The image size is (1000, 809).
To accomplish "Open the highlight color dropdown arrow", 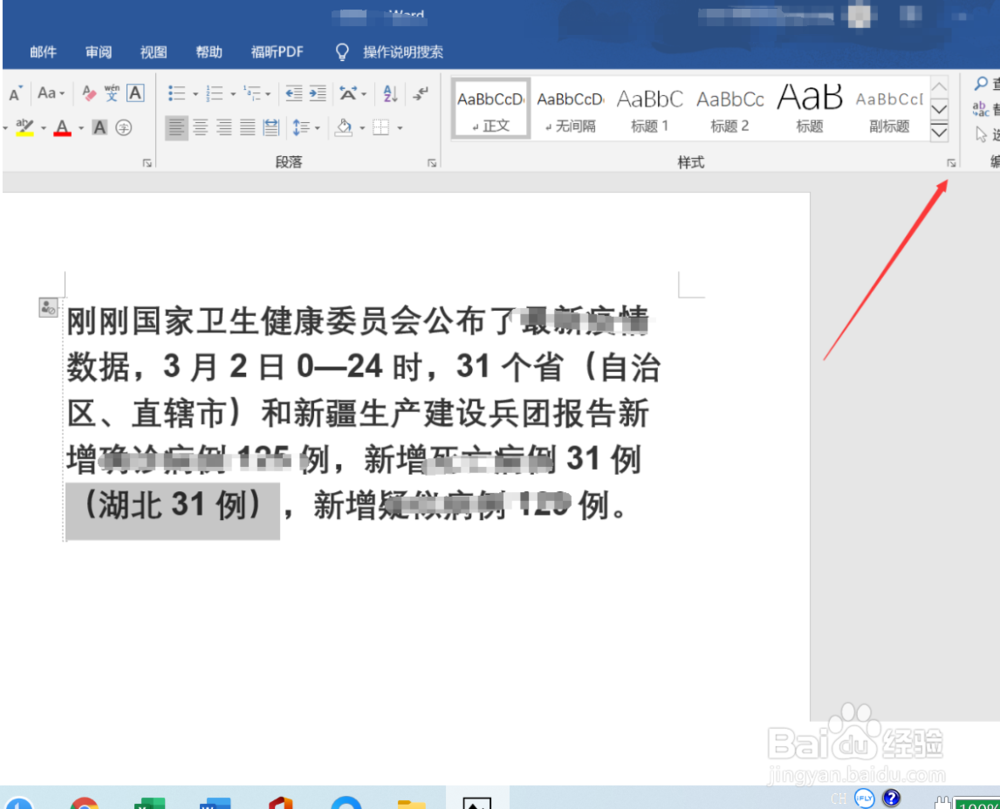I will [43, 128].
